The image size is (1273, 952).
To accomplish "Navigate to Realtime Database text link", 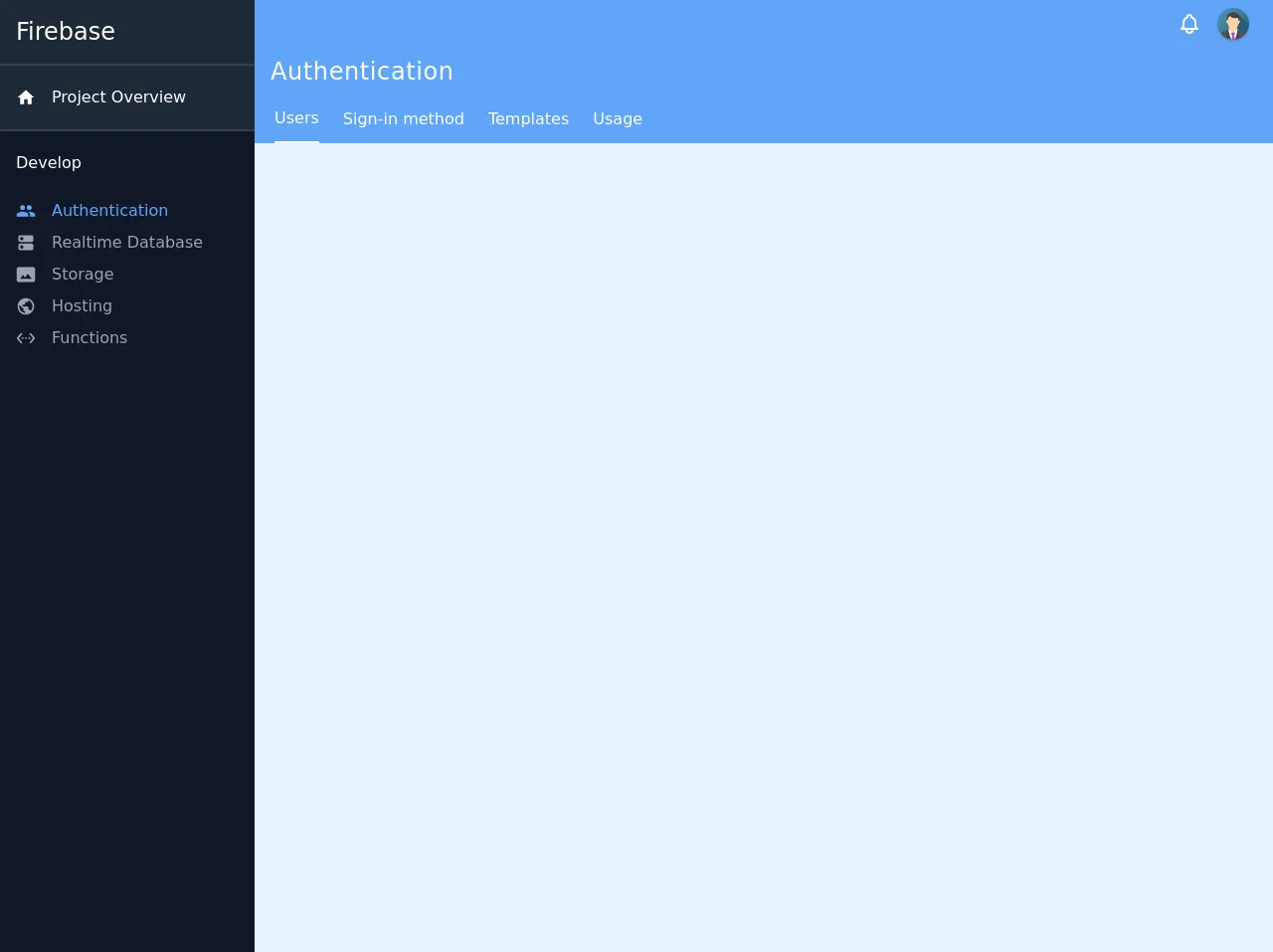I will tap(126, 243).
